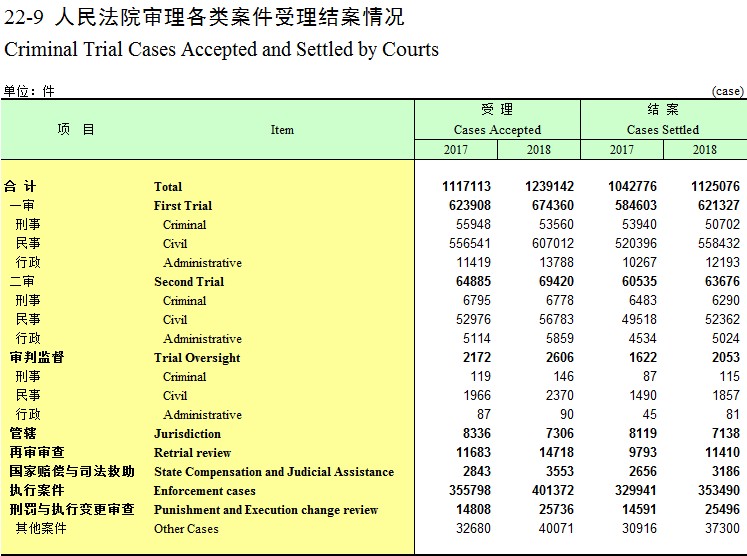This screenshot has height=556, width=747.
Task: Click the Chinese label '执行案件'
Action: click(x=37, y=491)
